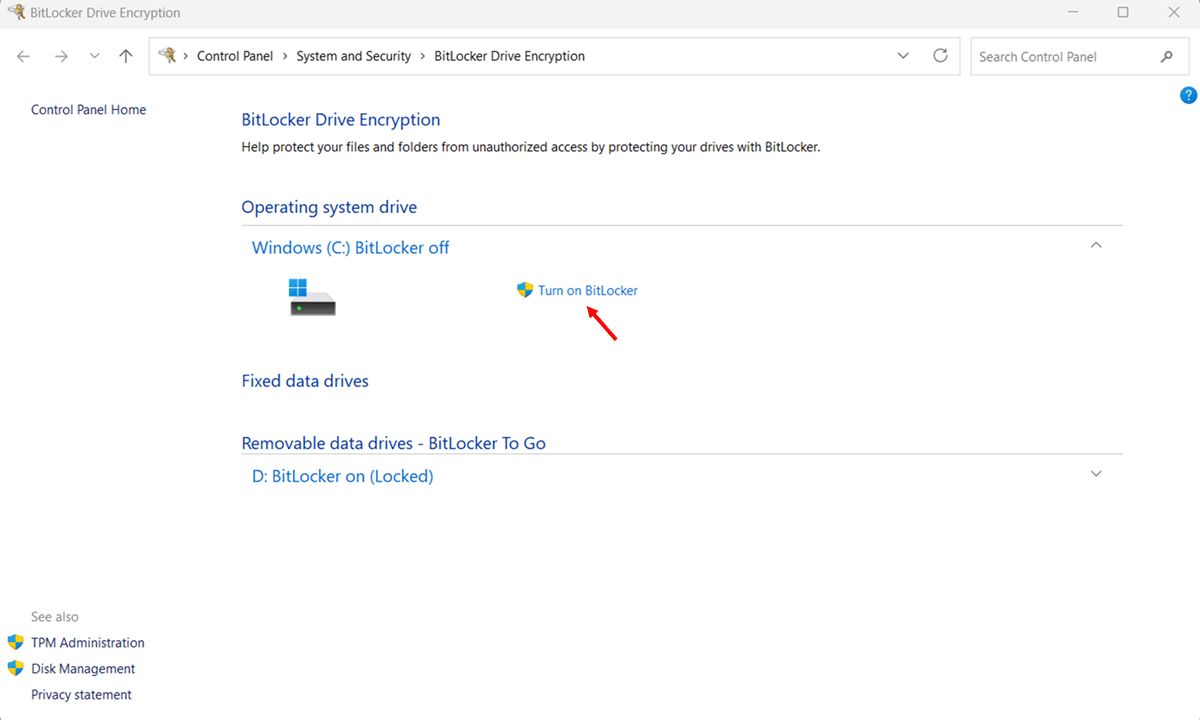
Task: Select System and Security breadcrumb
Action: [x=353, y=56]
